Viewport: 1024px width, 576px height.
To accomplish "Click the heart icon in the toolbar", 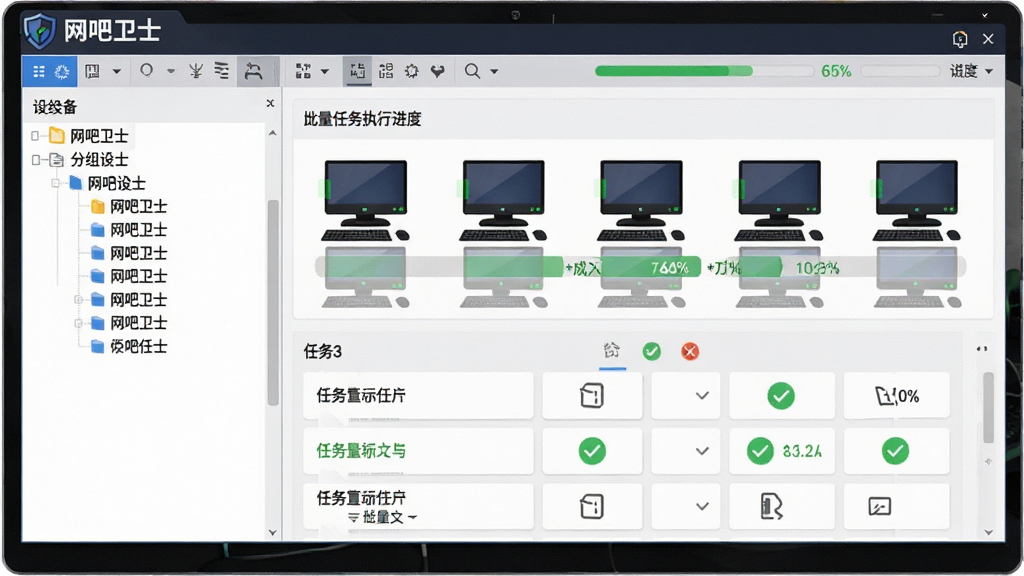I will 438,71.
